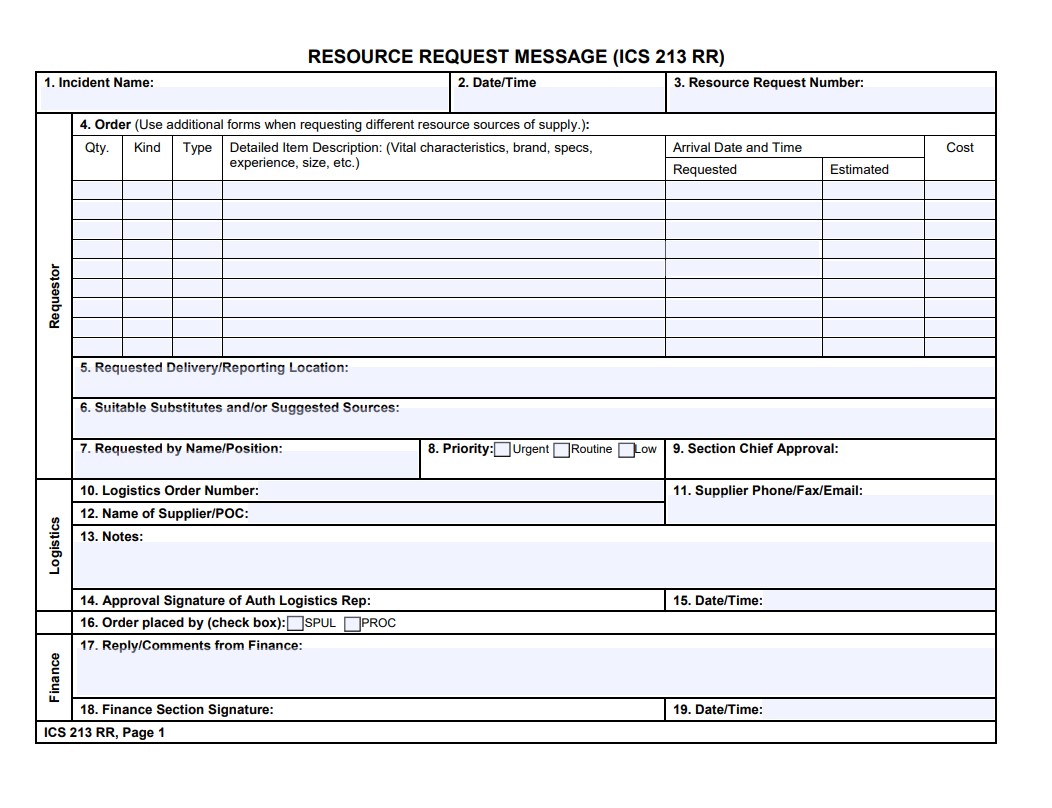The image size is (1052, 808).
Task: Click the Incident Name input field
Action: point(244,100)
